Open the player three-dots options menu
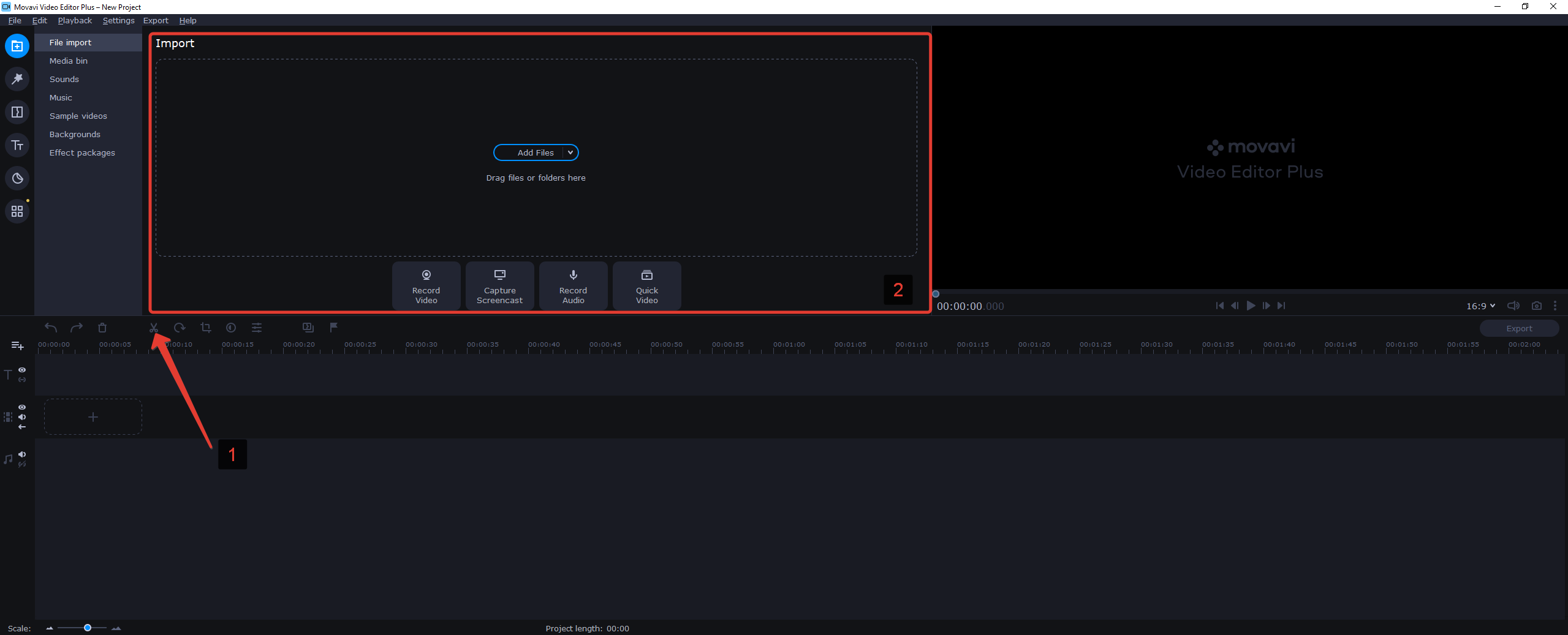Viewport: 1568px width, 635px height. [1555, 306]
